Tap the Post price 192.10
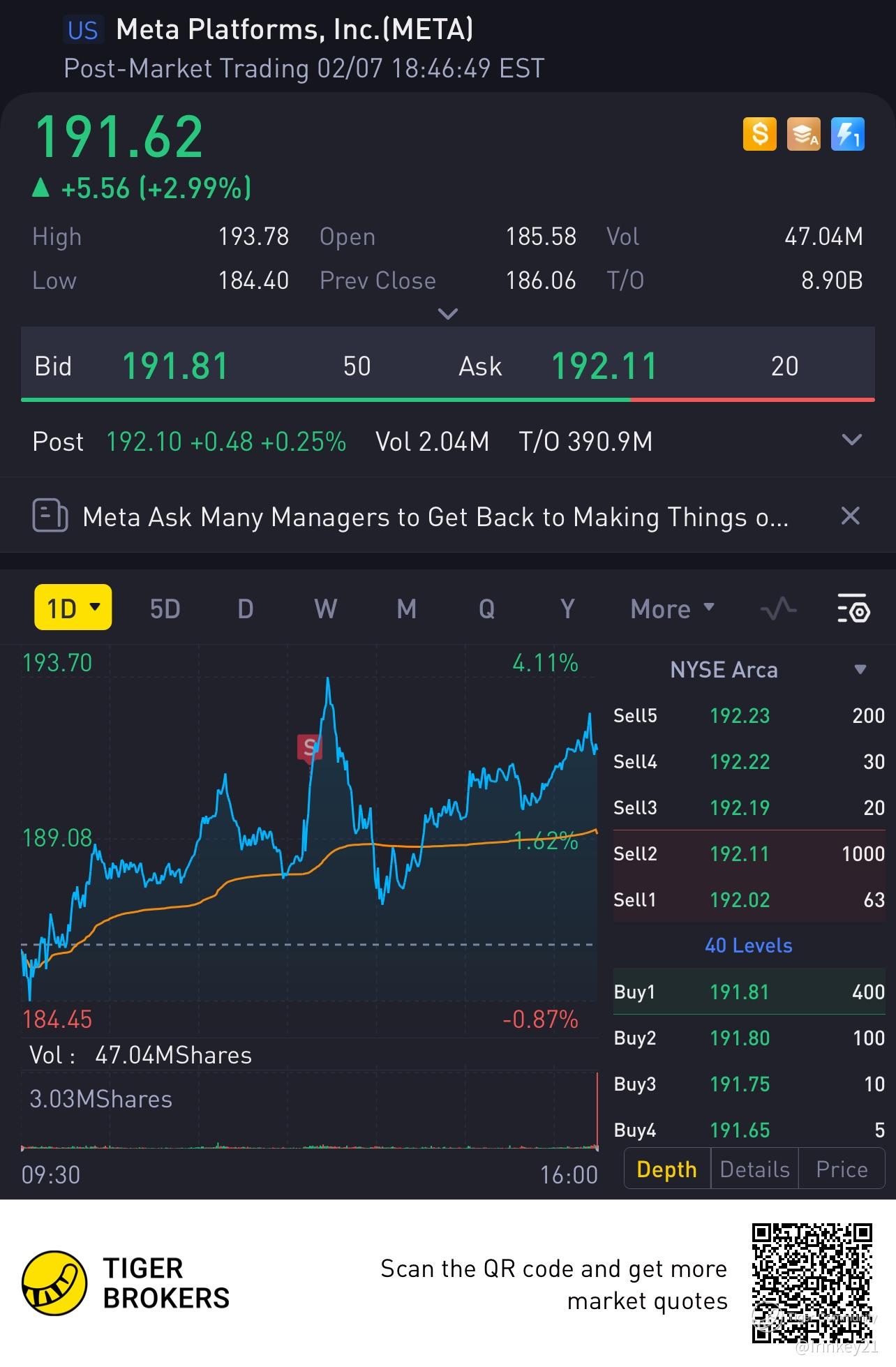The image size is (896, 1367). pos(144,442)
